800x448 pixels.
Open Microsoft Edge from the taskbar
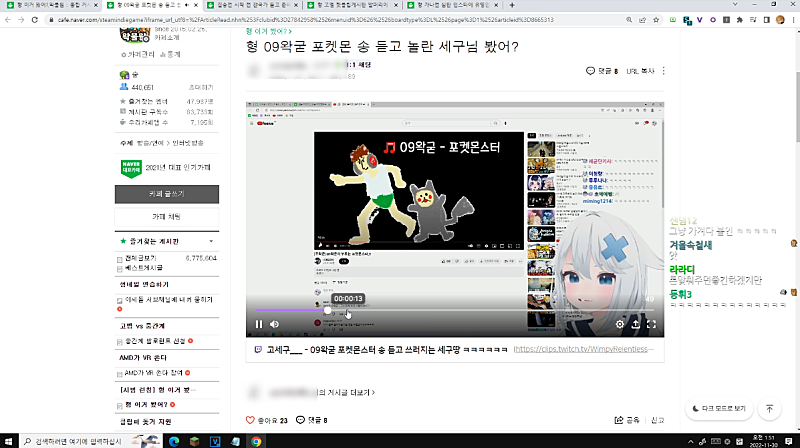point(174,441)
